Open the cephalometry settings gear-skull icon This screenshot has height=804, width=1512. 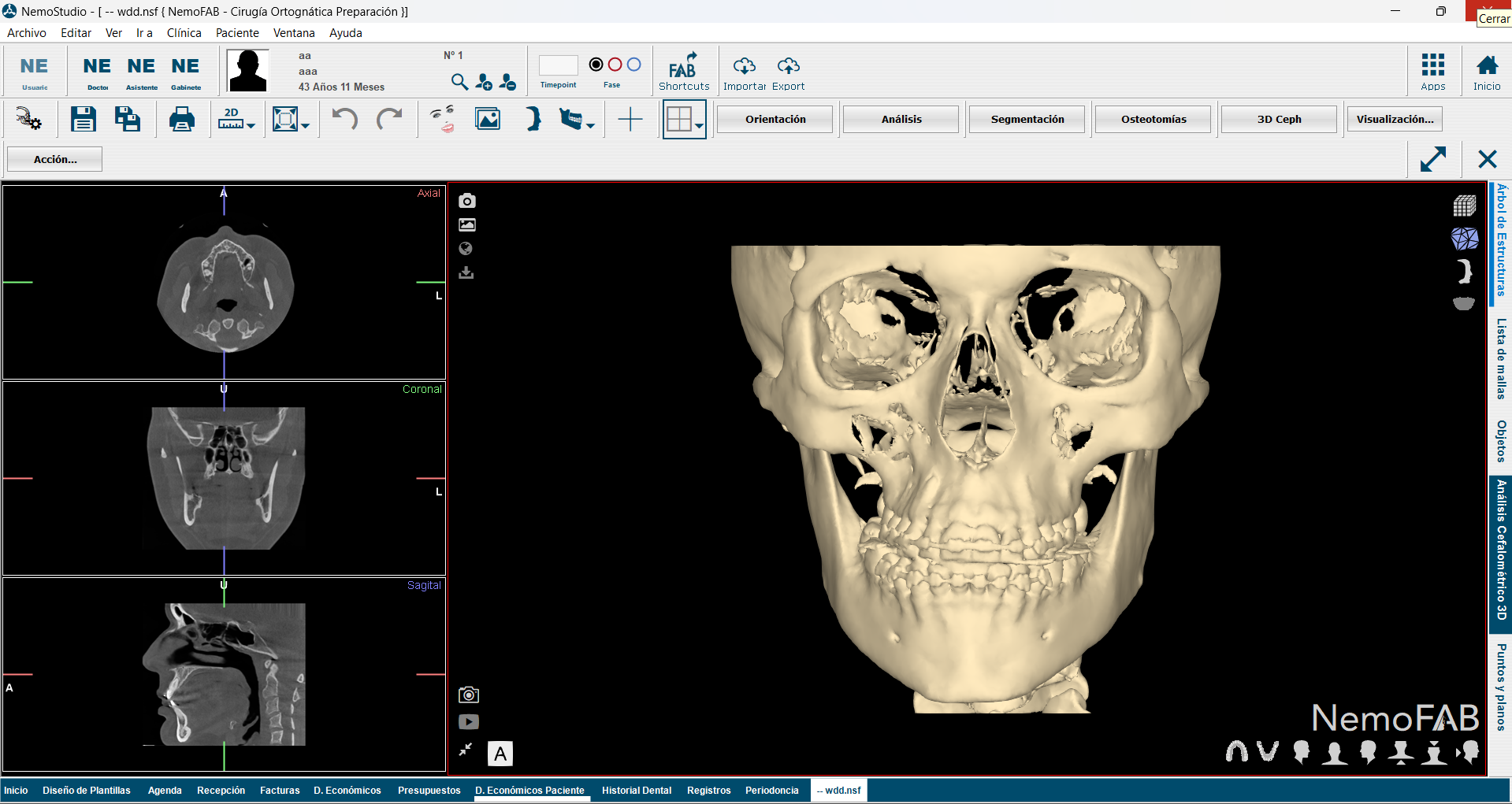click(x=29, y=119)
